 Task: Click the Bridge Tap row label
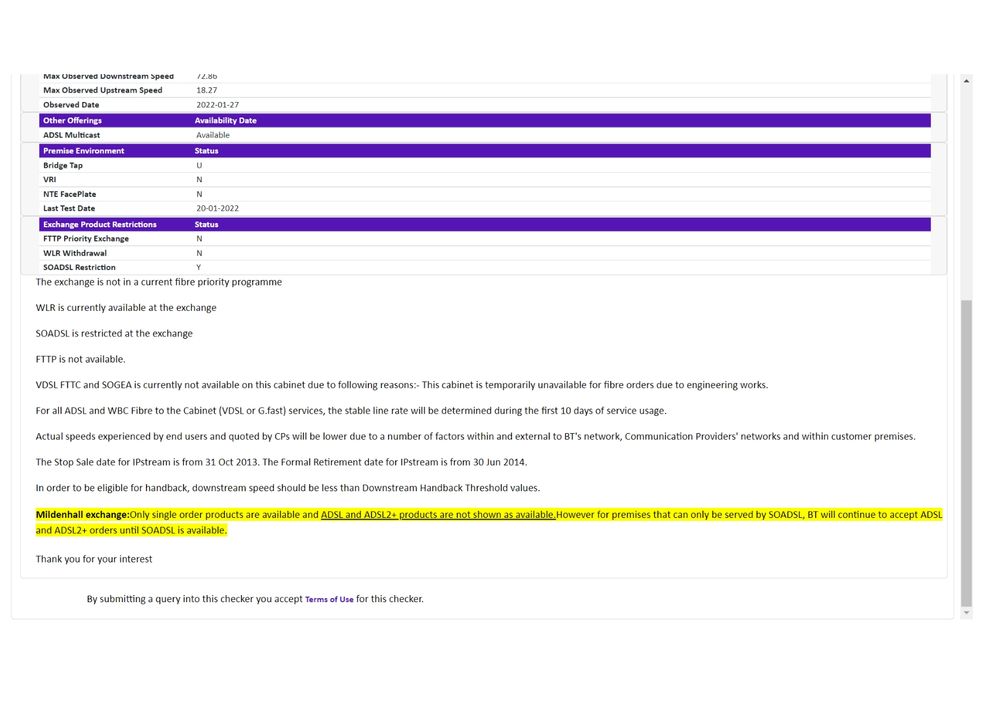pos(63,166)
